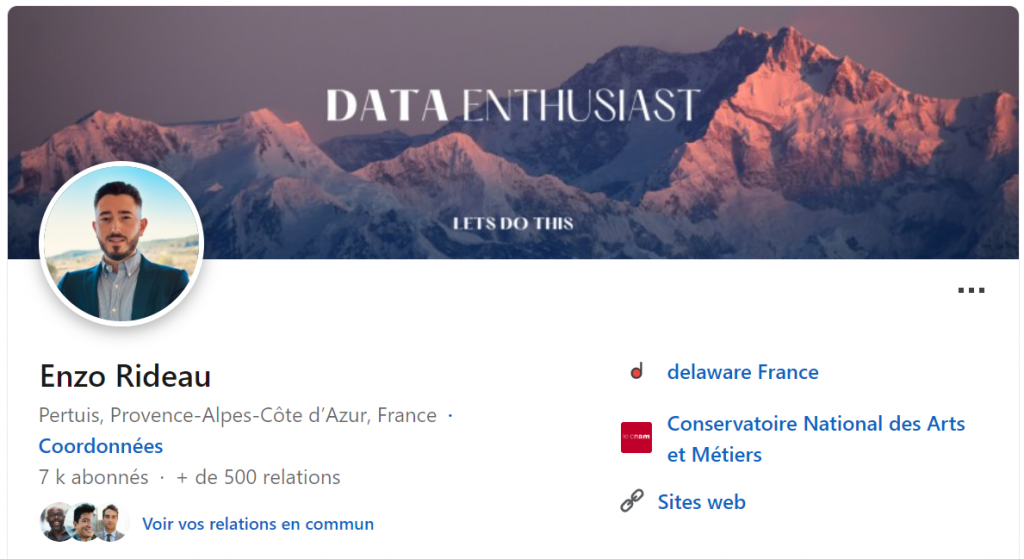The height and width of the screenshot is (559, 1024).
Task: Click the LETS DO THIS banner text
Action: click(x=513, y=223)
